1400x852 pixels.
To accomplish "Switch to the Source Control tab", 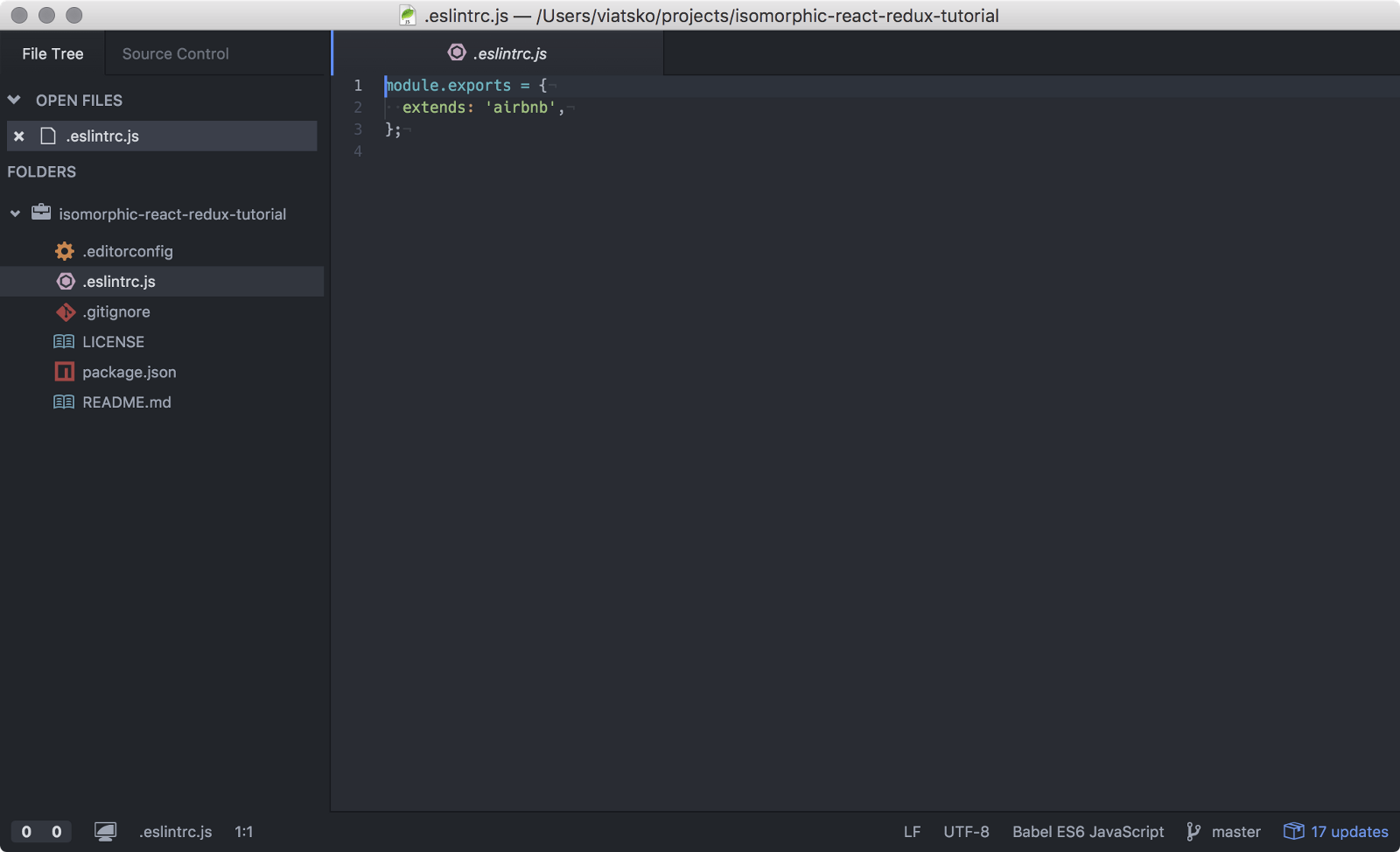I will click(175, 53).
